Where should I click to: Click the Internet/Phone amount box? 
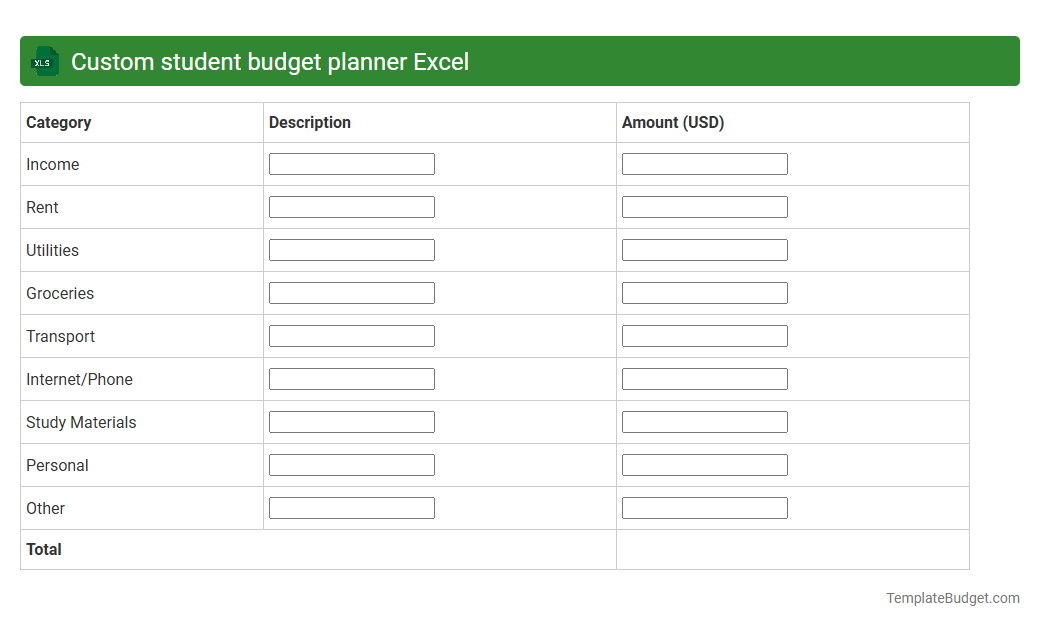coord(704,378)
